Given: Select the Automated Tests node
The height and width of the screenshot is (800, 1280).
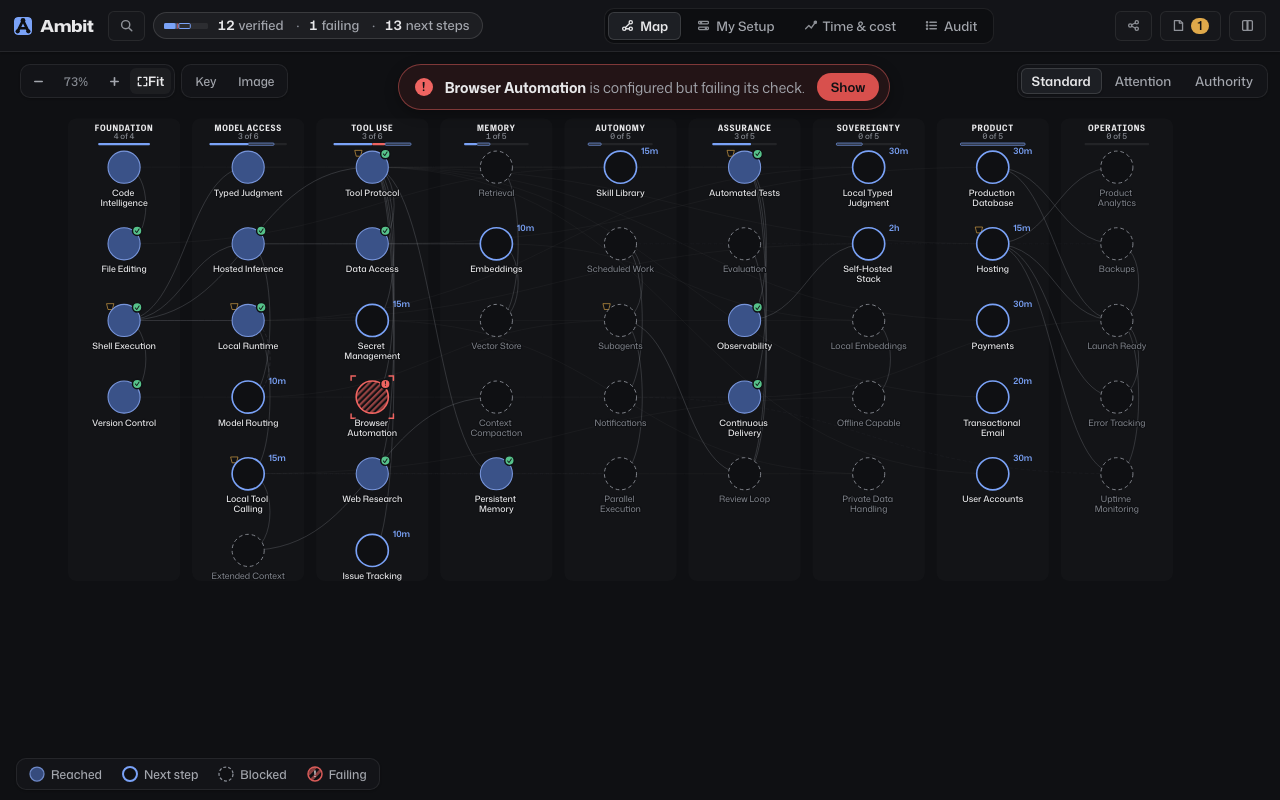Looking at the screenshot, I should click(x=744, y=167).
